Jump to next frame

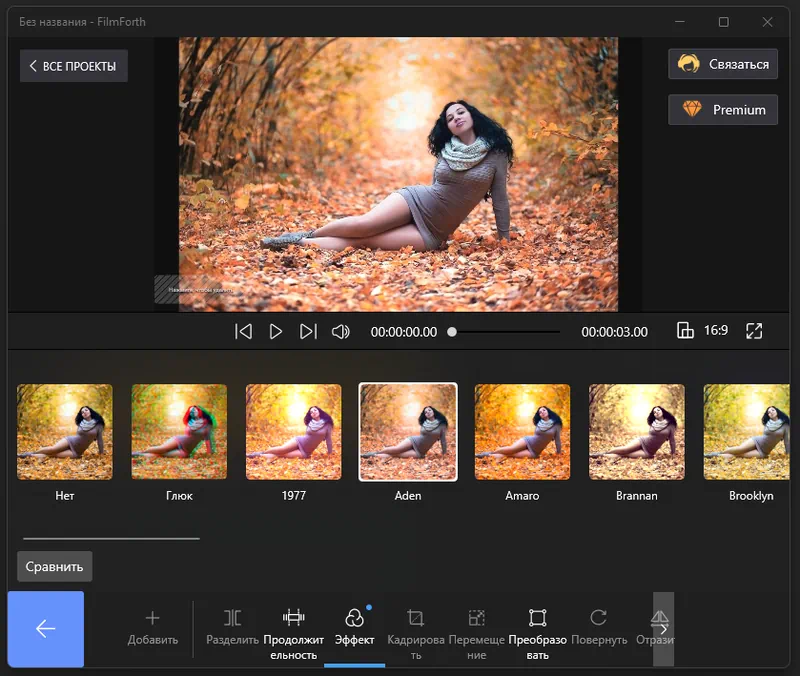pyautogui.click(x=308, y=332)
